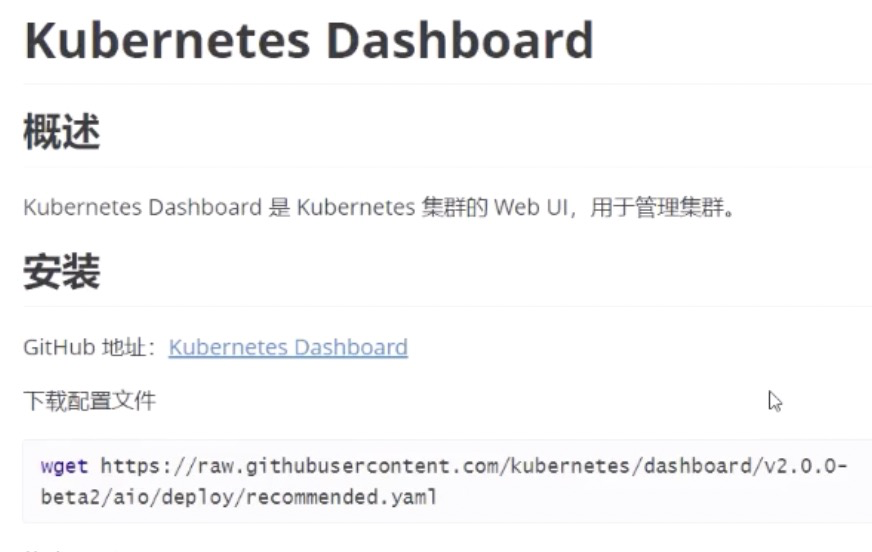872x552 pixels.
Task: Click the 用于管理集群 phrase
Action: [657, 207]
